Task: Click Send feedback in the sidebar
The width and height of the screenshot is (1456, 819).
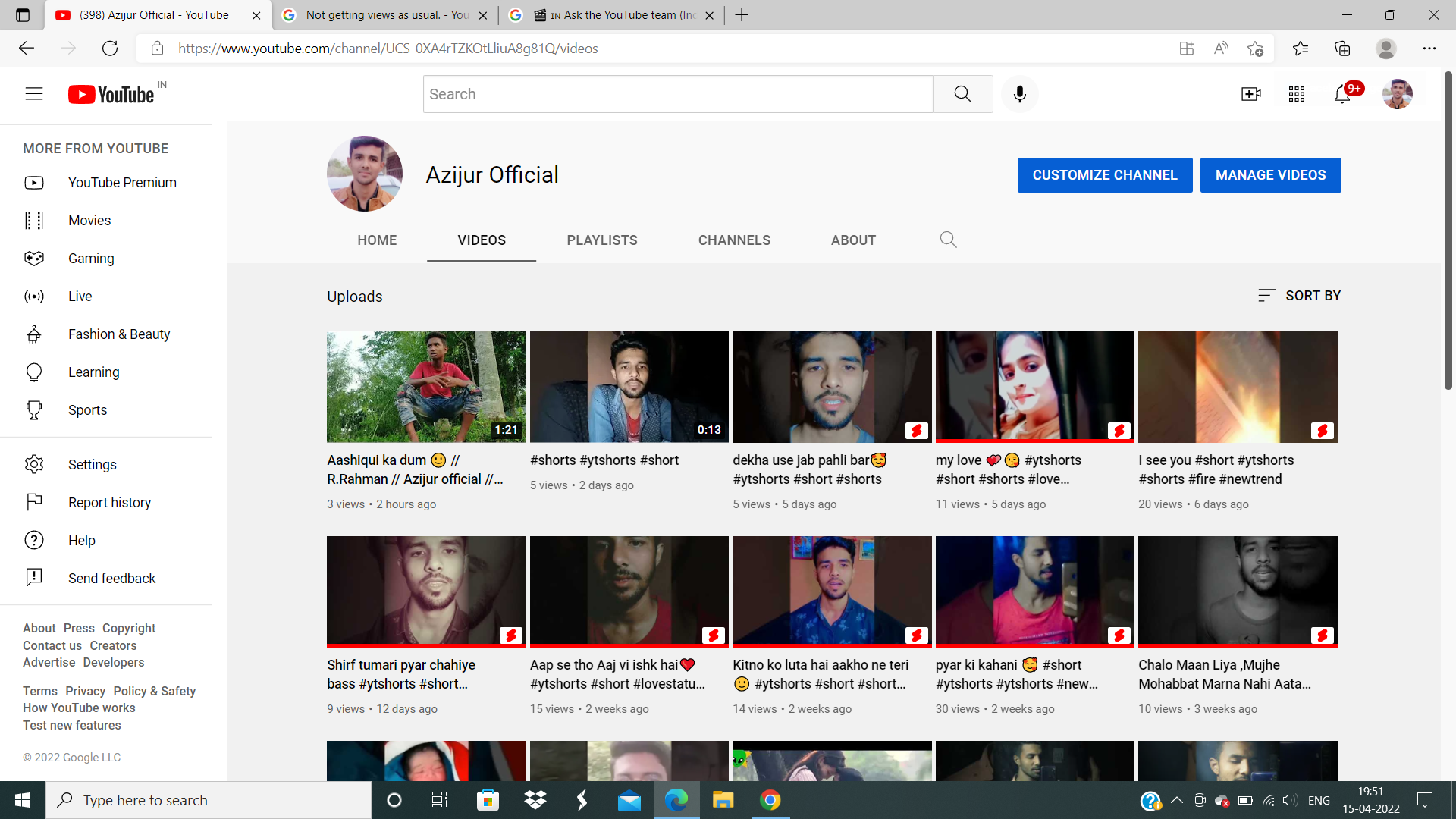Action: pyautogui.click(x=106, y=579)
